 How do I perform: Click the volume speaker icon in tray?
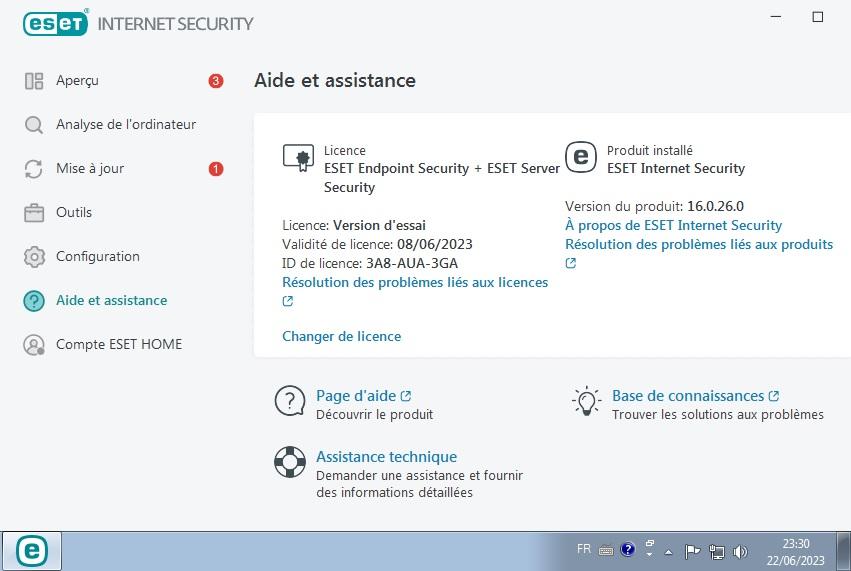(x=740, y=552)
